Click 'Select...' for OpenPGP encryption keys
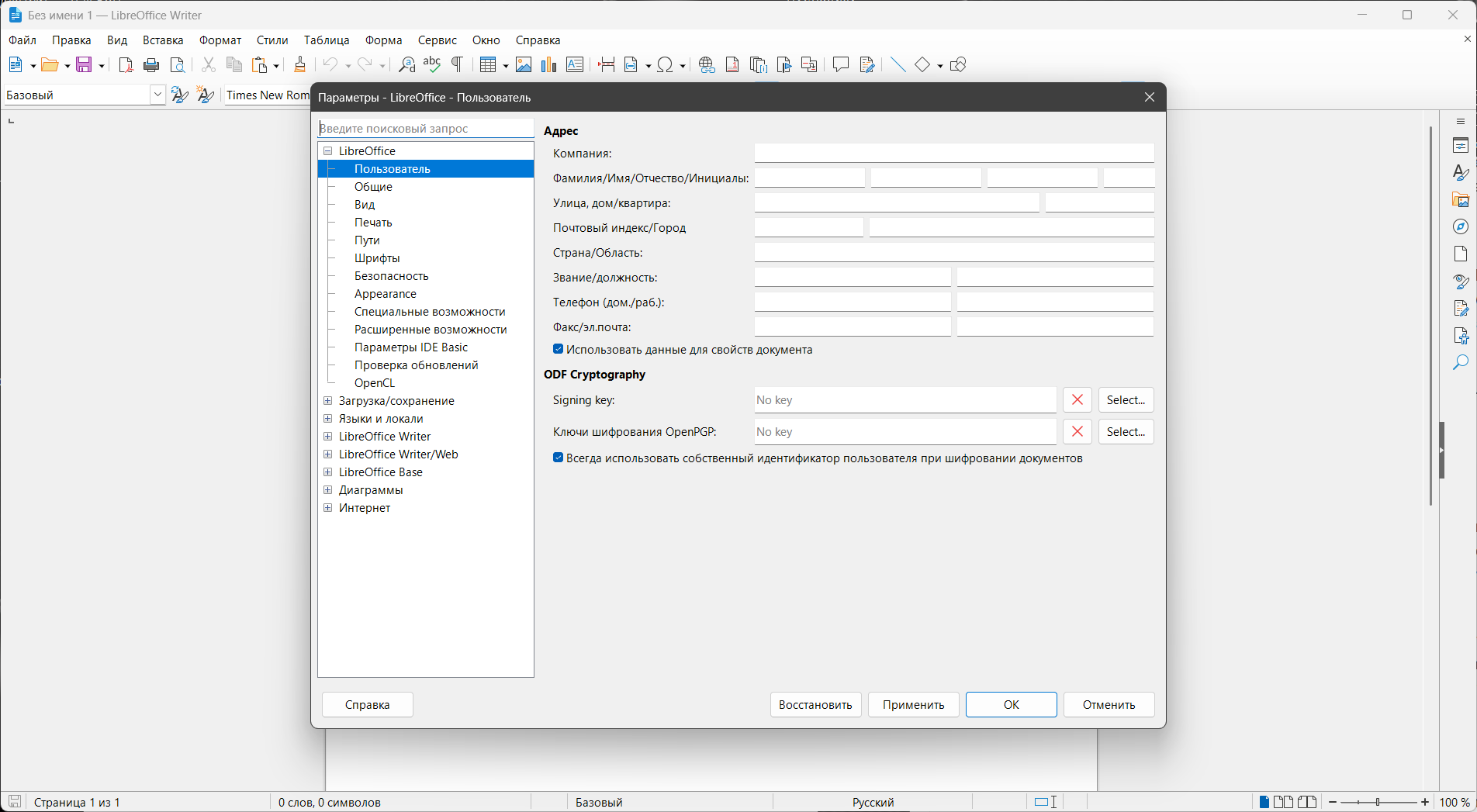The height and width of the screenshot is (812, 1477). [x=1126, y=432]
